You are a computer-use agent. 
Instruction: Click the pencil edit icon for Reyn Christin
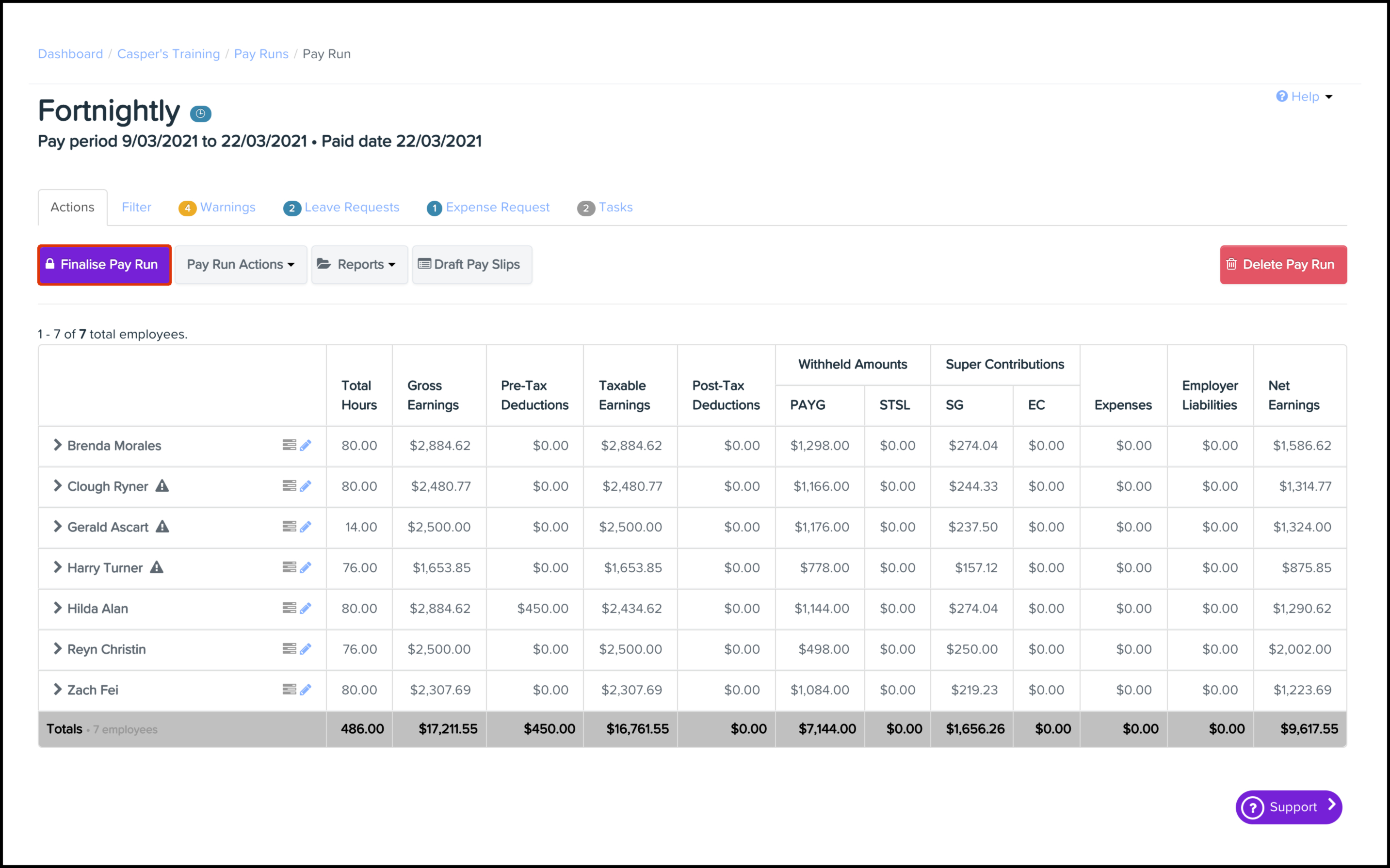coord(306,649)
